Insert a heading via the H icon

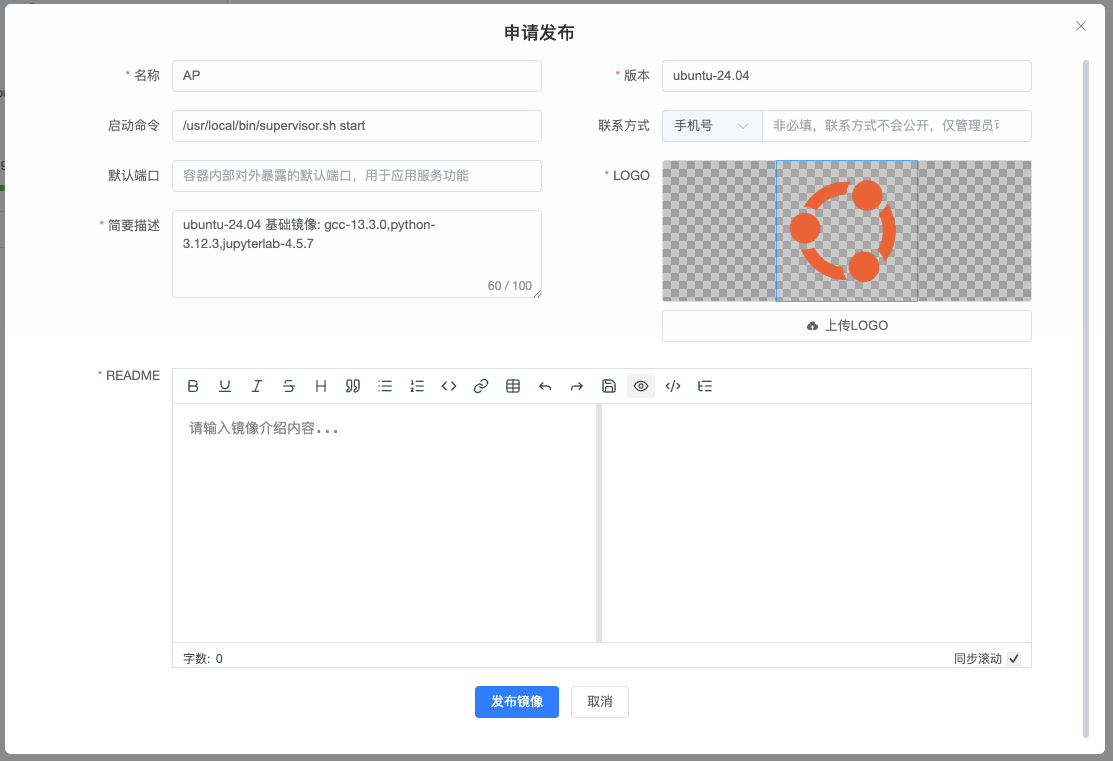coord(321,386)
